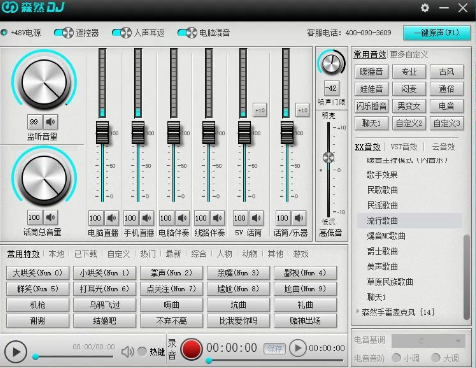Switch to the 云音效 tab
This screenshot has width=476, height=368.
coord(443,147)
